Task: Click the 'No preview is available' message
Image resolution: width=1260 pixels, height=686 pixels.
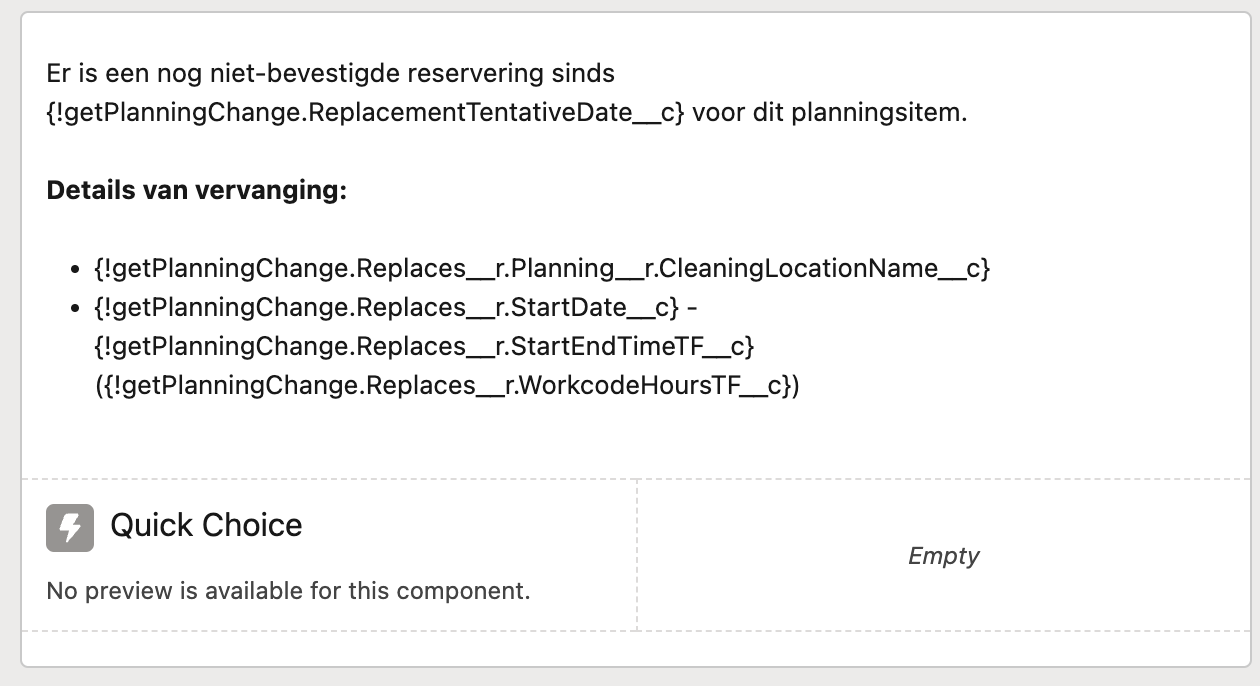Action: pyautogui.click(x=288, y=590)
